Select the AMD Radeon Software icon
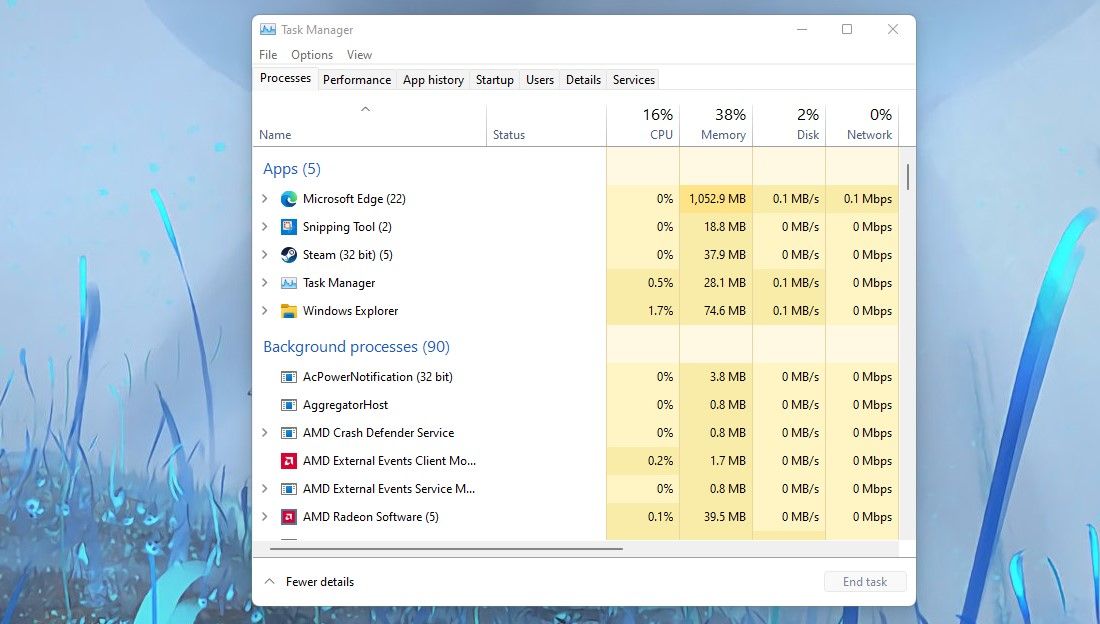Image resolution: width=1100 pixels, height=624 pixels. (x=288, y=517)
